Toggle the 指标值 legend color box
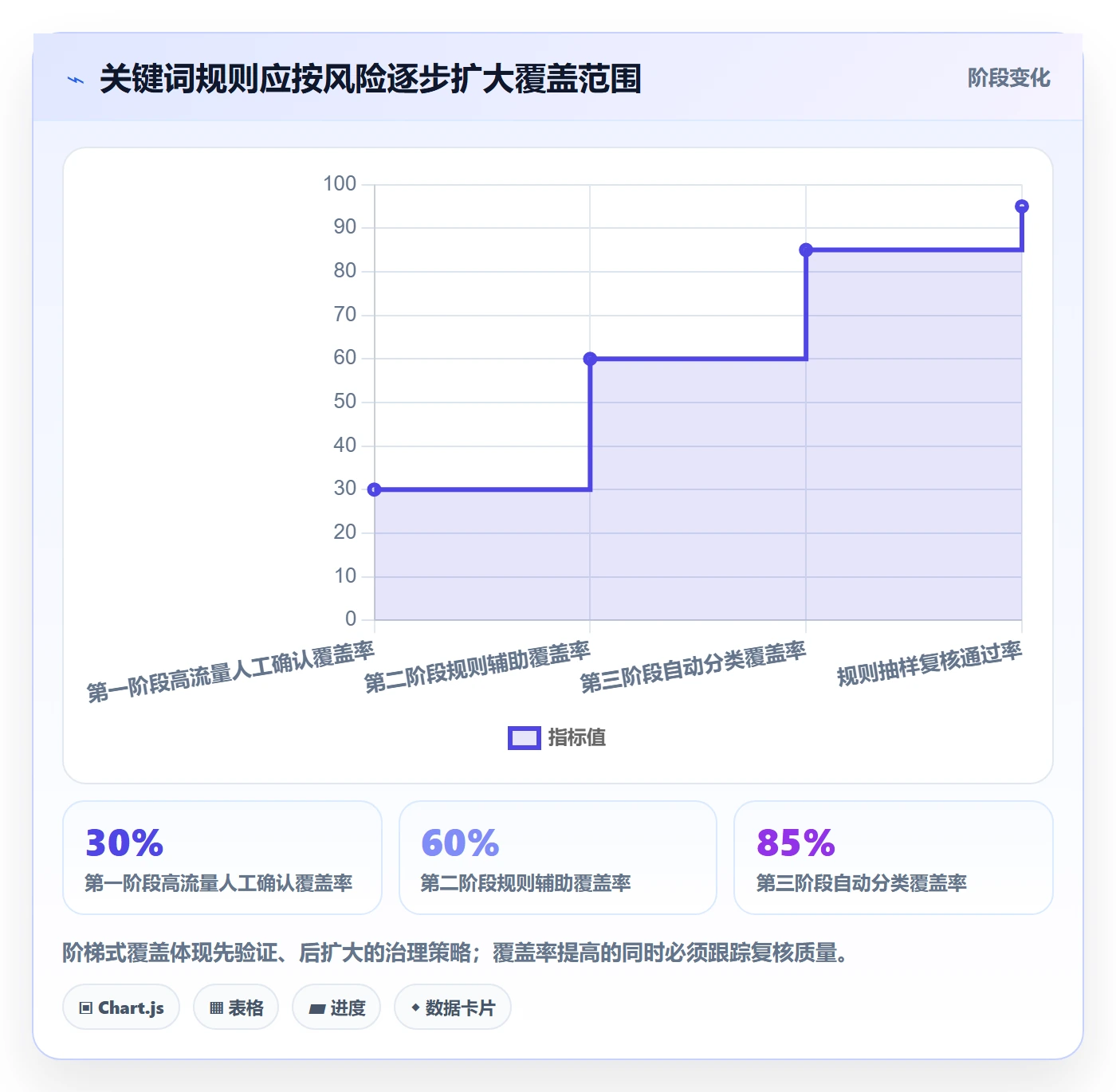Image resolution: width=1116 pixels, height=1092 pixels. tap(525, 738)
